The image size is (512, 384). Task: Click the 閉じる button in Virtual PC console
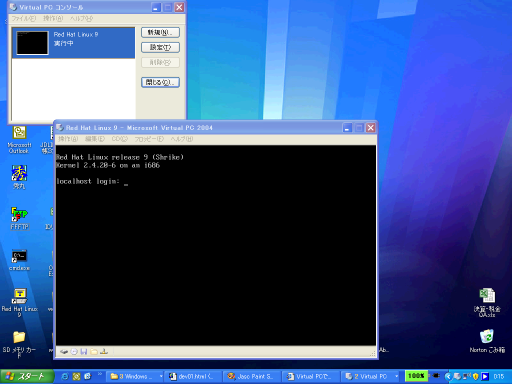tap(160, 82)
